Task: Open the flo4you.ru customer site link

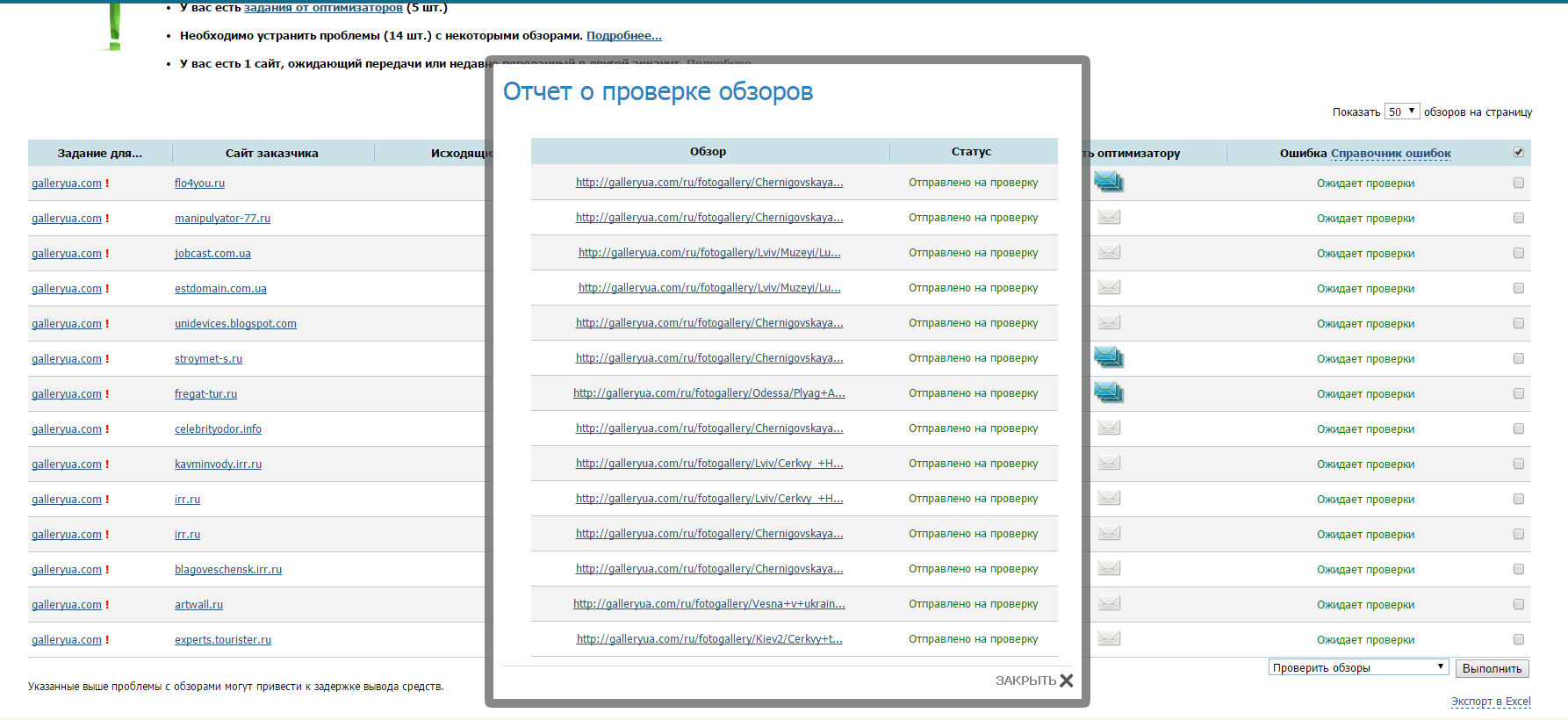Action: [199, 184]
